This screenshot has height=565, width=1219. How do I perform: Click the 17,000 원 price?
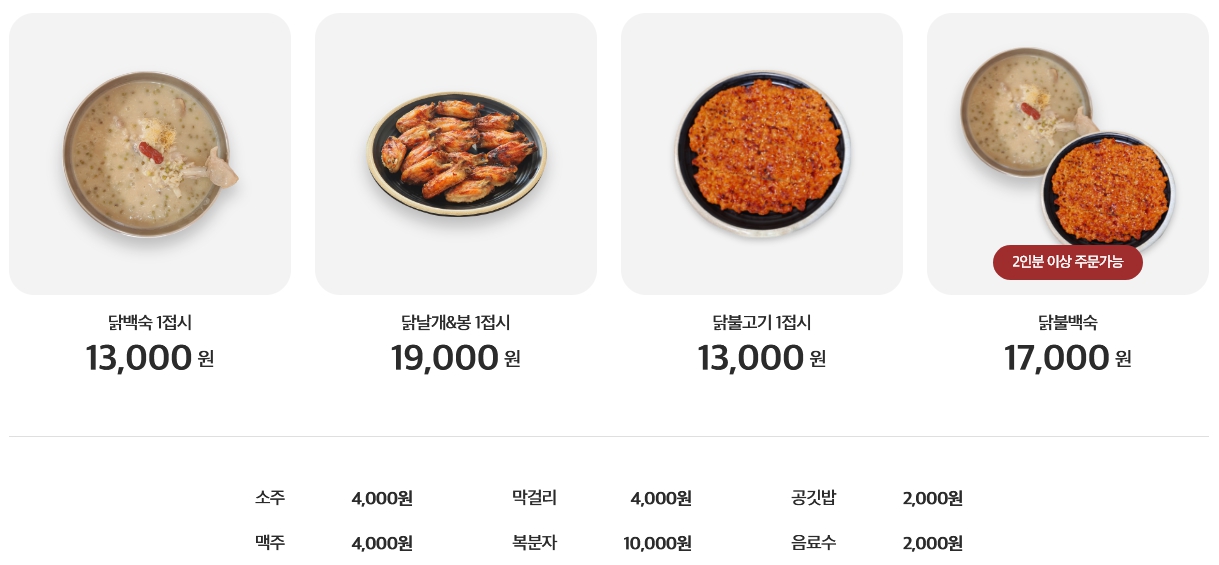click(x=1068, y=357)
